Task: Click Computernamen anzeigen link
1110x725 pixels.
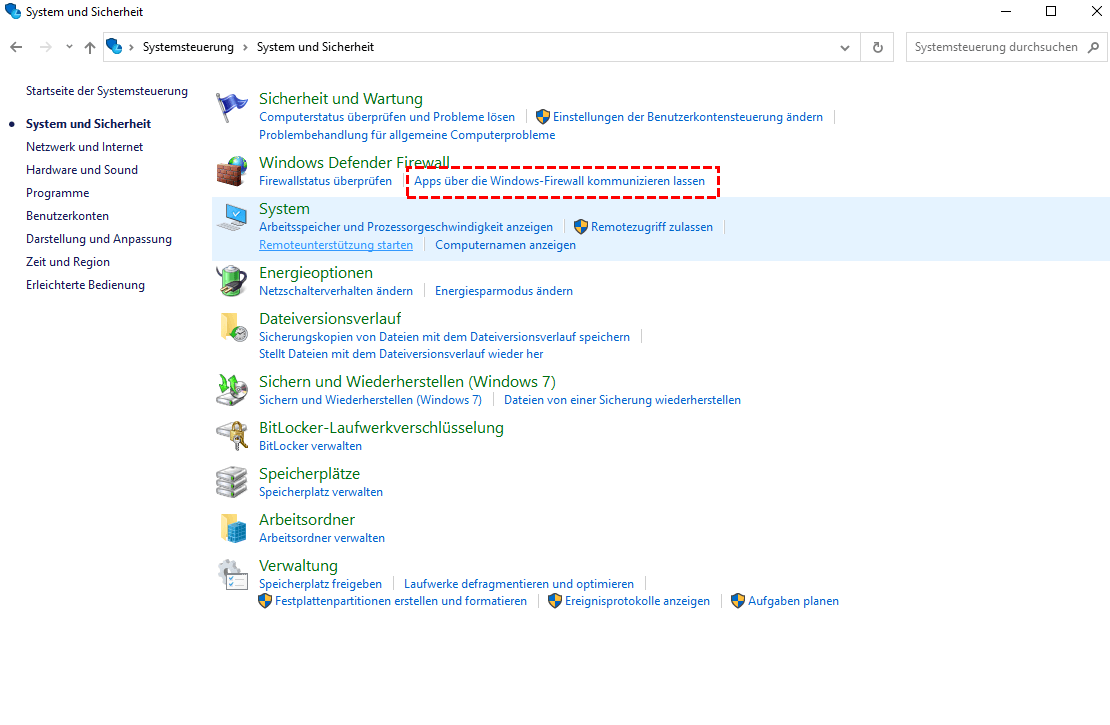Action: (505, 245)
